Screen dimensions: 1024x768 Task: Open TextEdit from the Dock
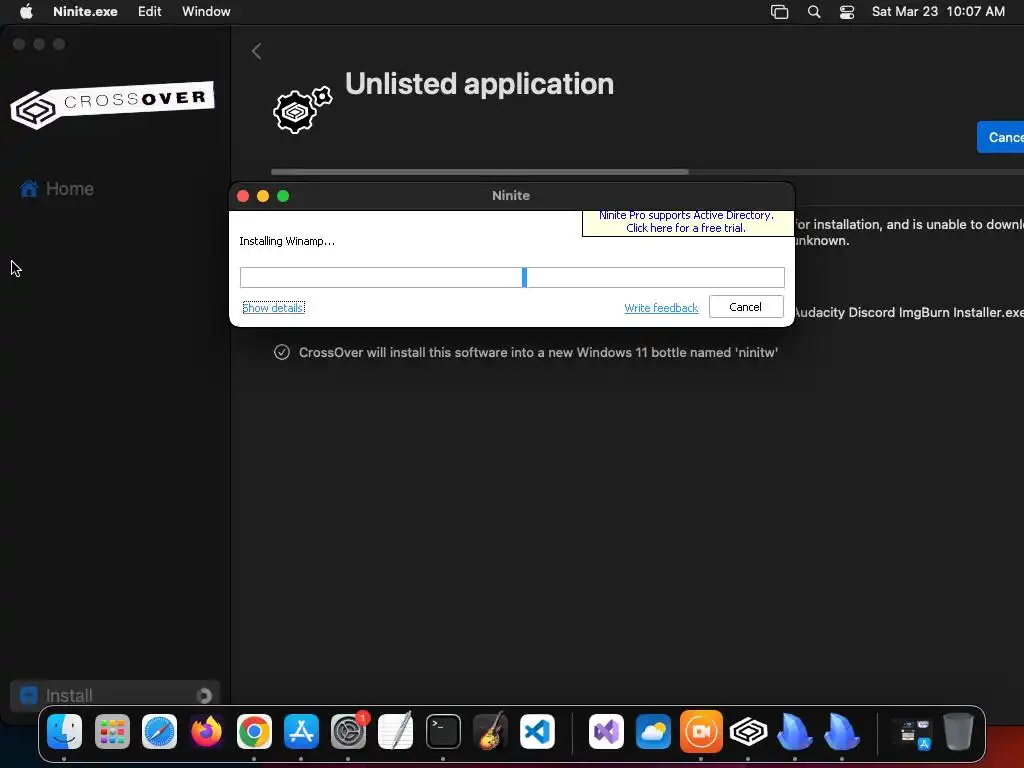click(x=396, y=731)
